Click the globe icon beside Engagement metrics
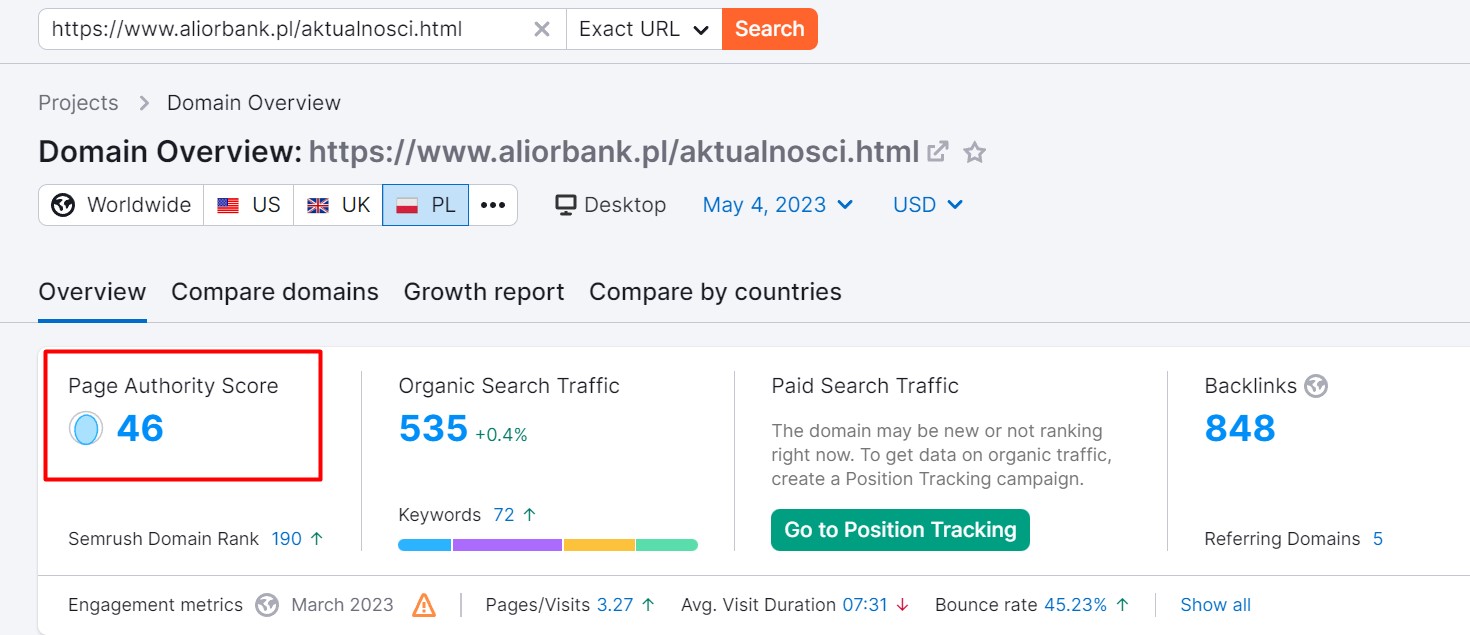The width and height of the screenshot is (1470, 635). 266,605
